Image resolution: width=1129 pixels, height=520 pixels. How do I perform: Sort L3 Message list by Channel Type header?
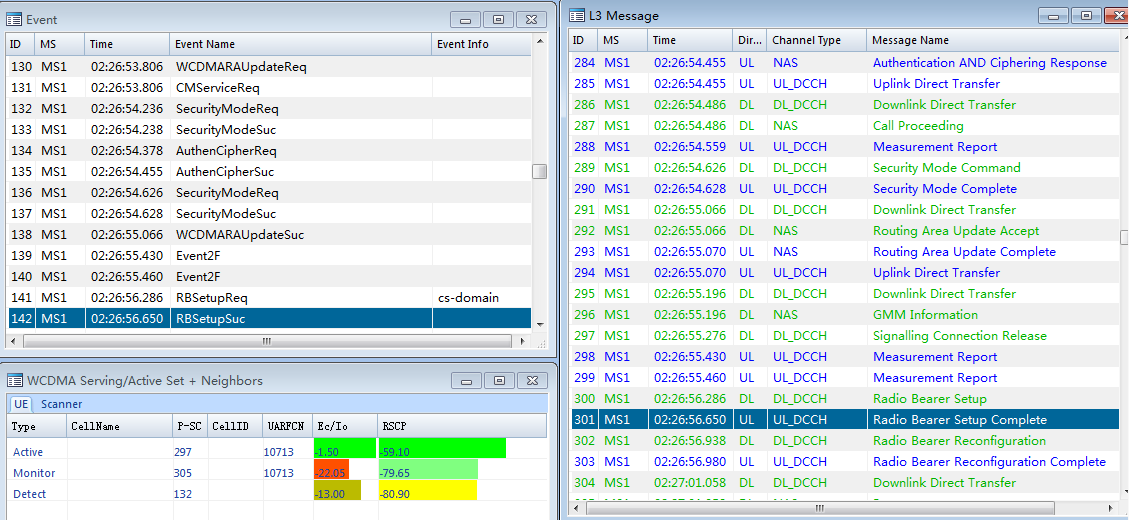pyautogui.click(x=817, y=40)
